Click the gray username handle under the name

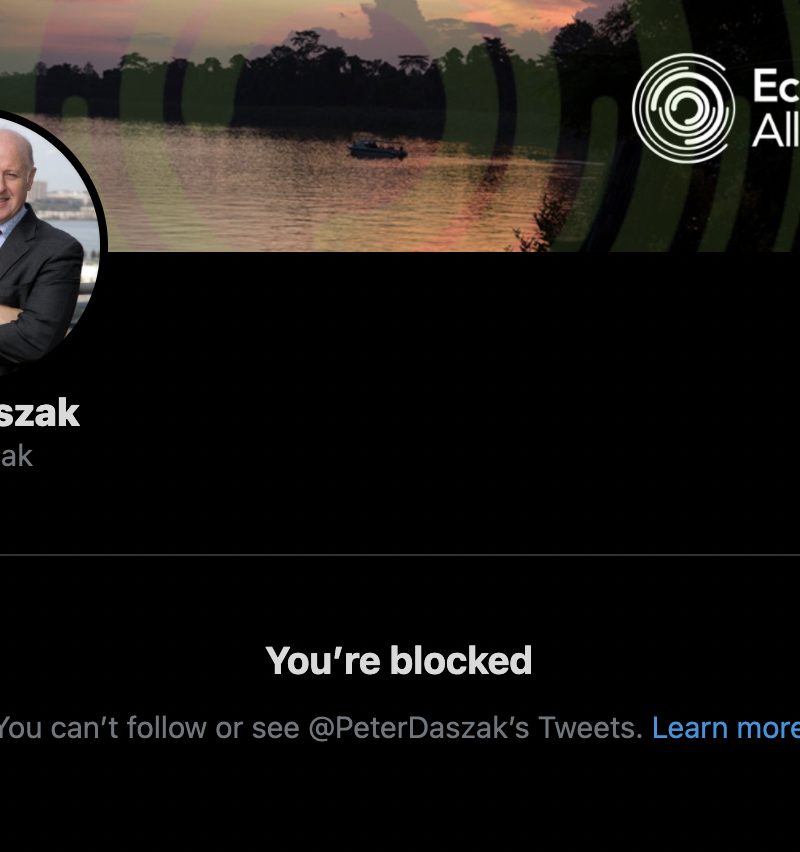click(16, 456)
